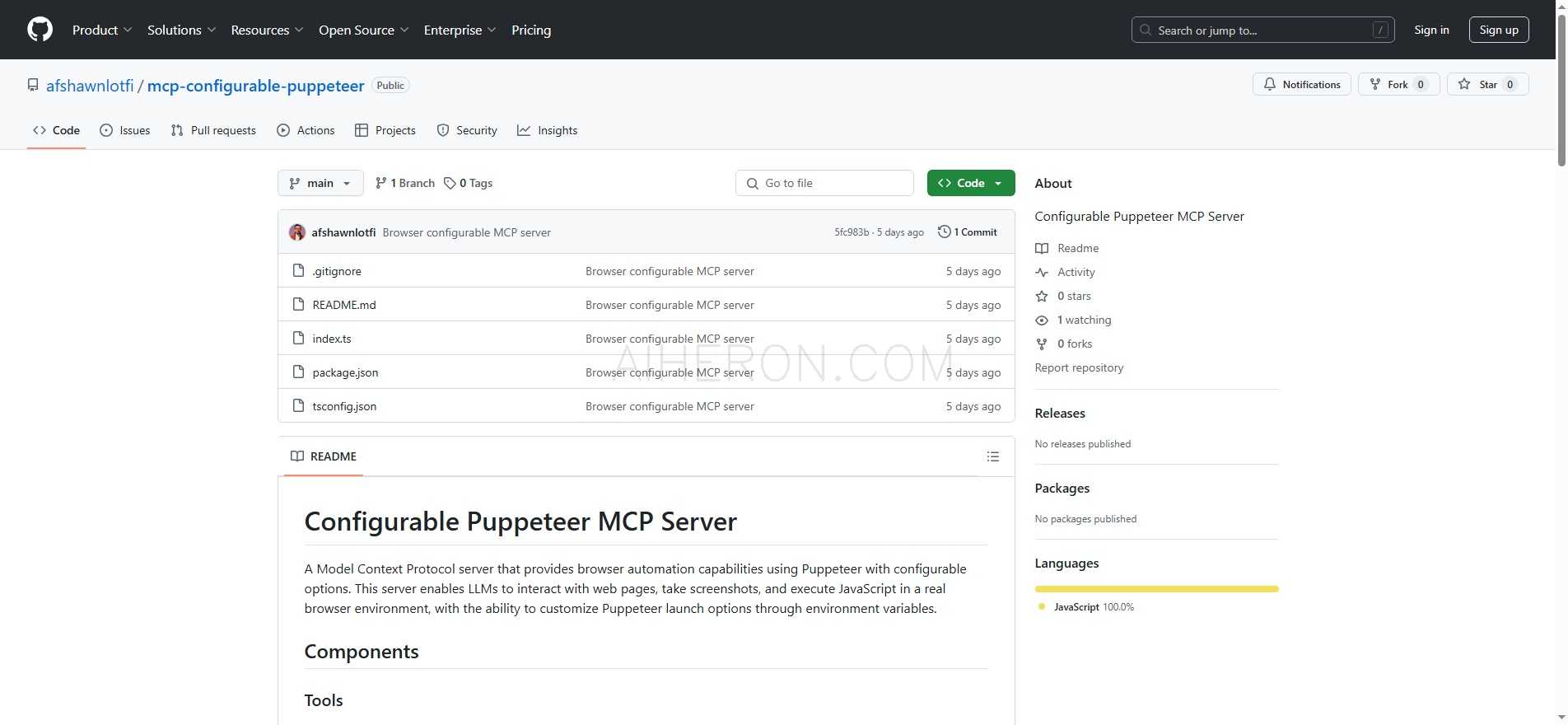
Task: Open Readme link in About sidebar
Action: click(1067, 248)
